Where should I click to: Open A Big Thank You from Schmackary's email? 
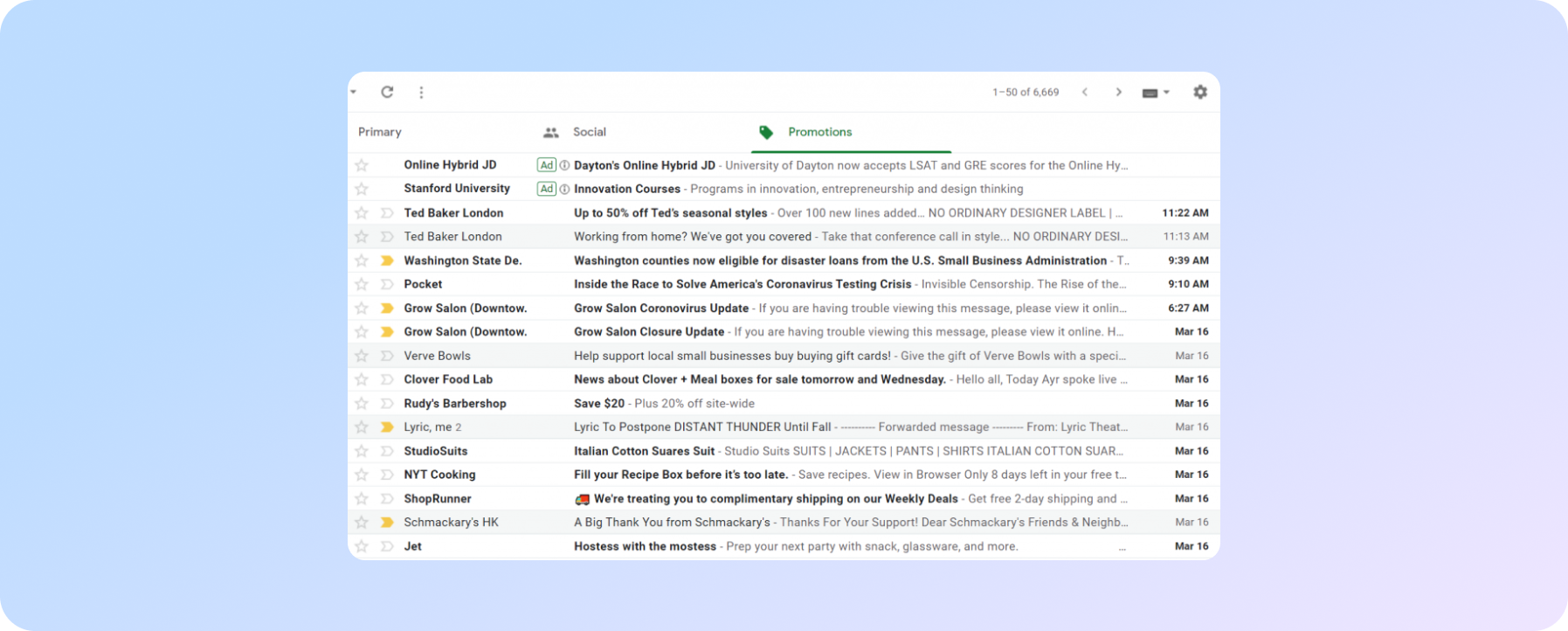pos(784,523)
